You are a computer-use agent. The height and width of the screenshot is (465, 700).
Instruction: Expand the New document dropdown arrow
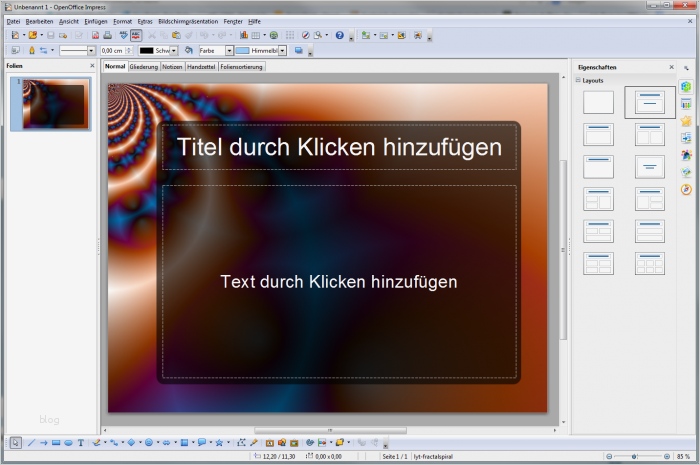tap(24, 35)
